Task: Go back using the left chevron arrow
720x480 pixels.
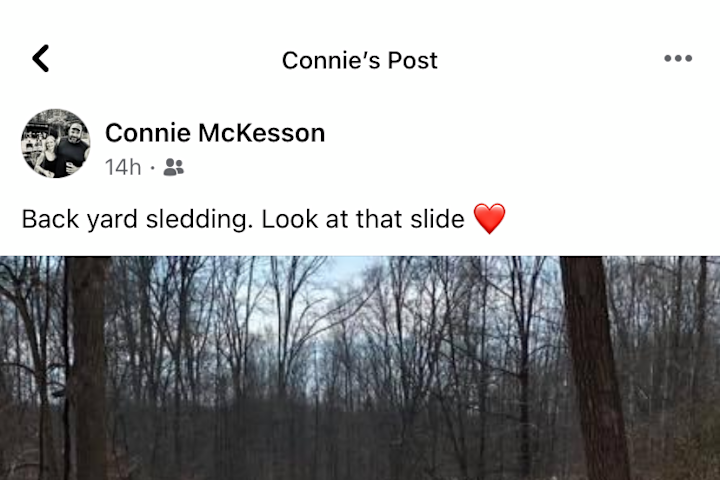Action: tap(41, 58)
